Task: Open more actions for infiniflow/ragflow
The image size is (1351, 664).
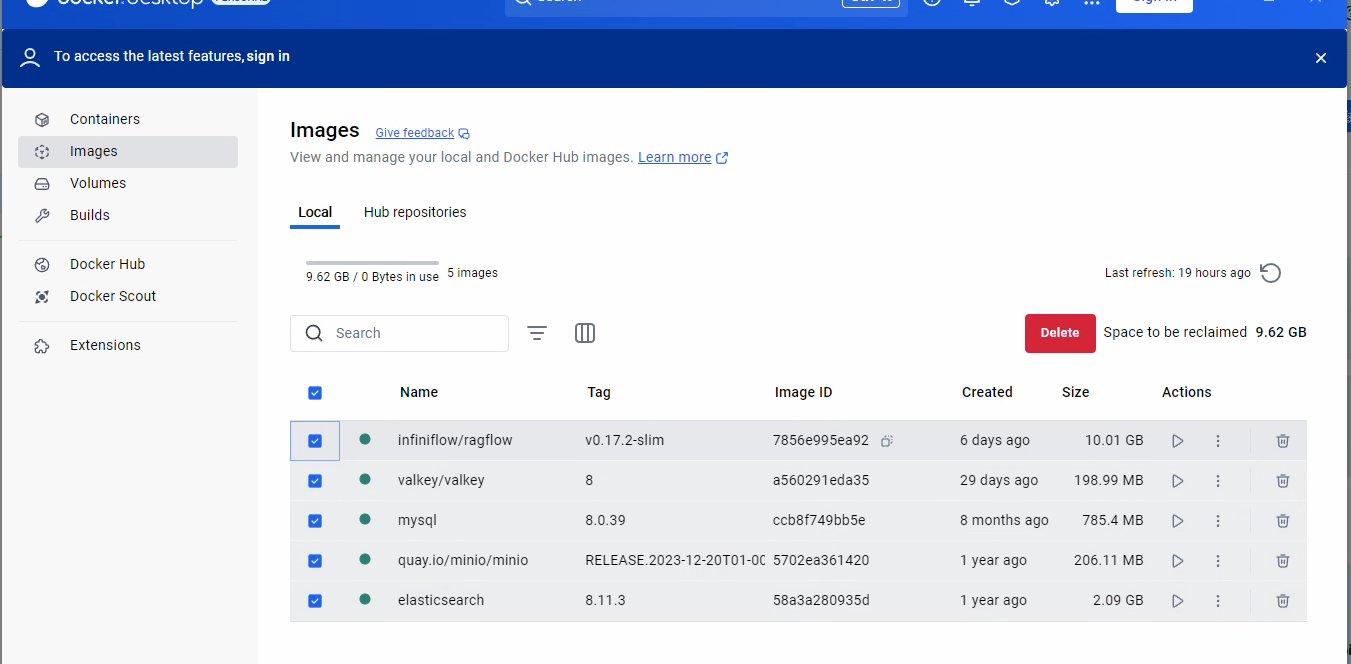Action: point(1218,441)
